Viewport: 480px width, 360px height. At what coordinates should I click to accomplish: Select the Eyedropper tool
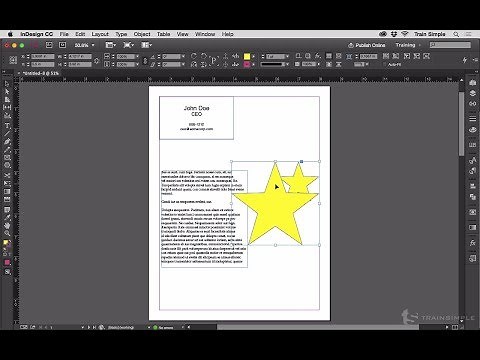click(x=7, y=218)
